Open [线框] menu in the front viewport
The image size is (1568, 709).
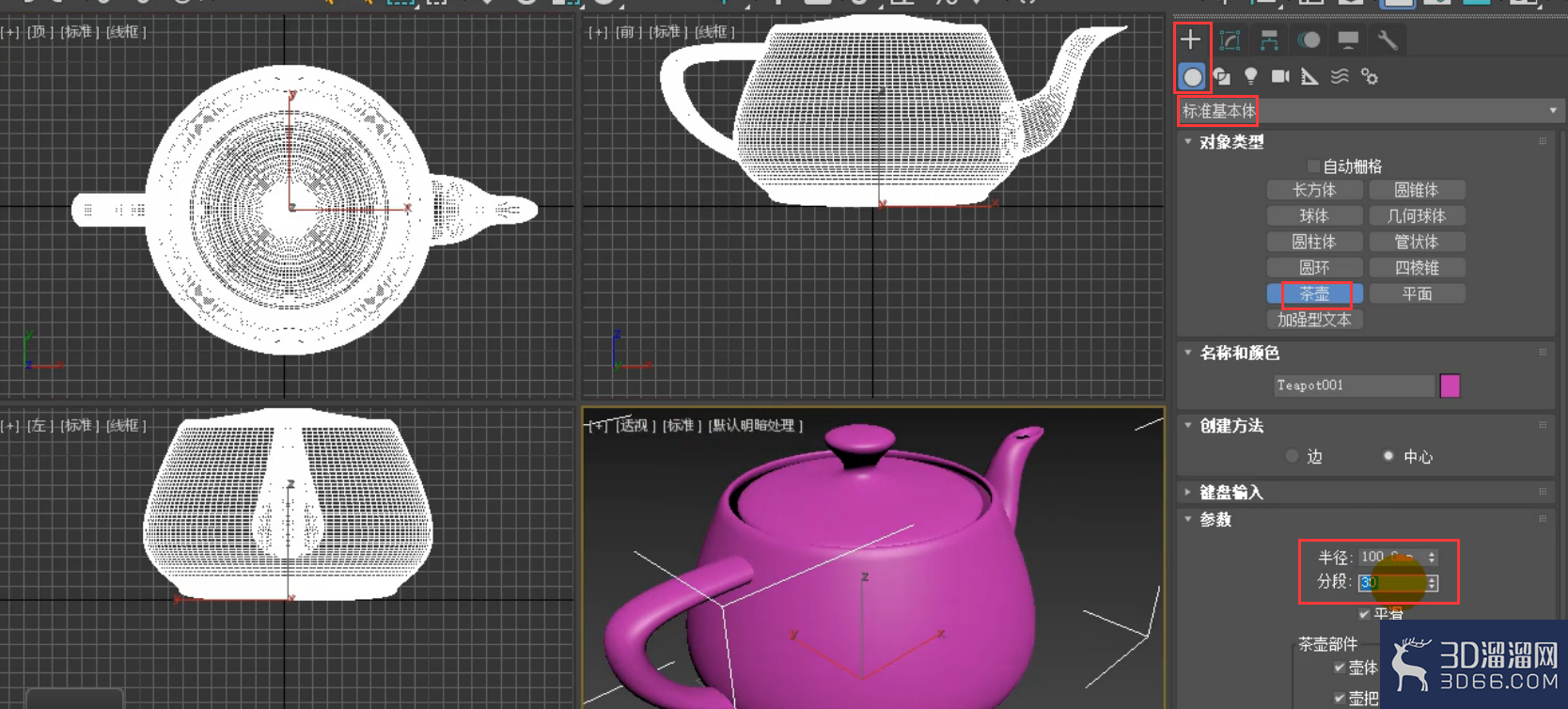[715, 32]
